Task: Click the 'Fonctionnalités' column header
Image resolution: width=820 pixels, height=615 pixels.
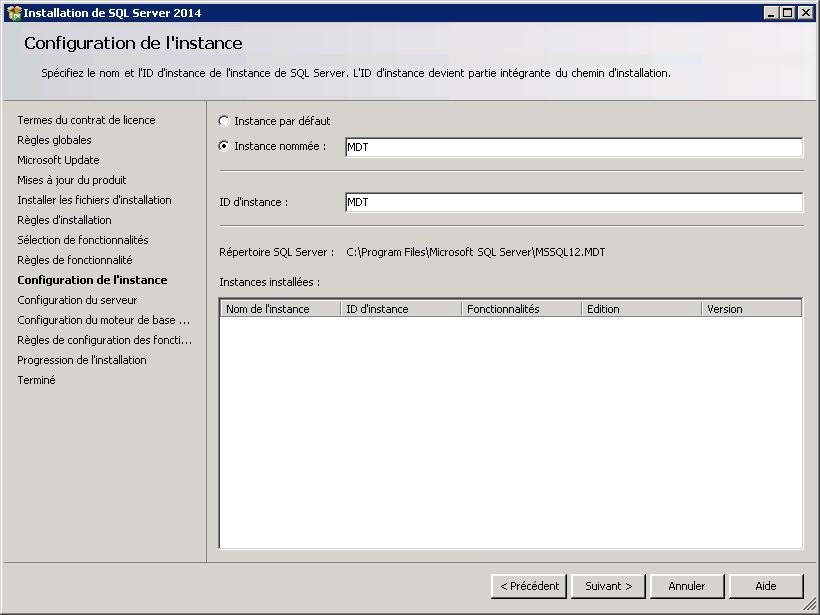Action: tap(521, 309)
